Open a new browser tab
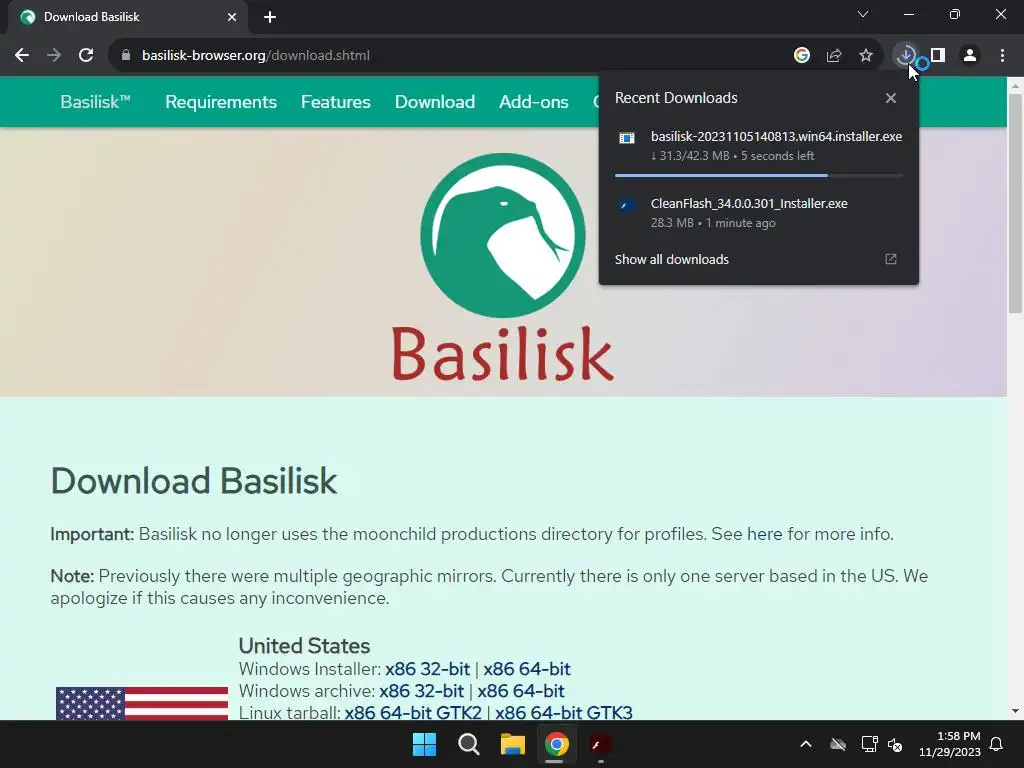Screen dimensions: 1024x768 point(270,17)
